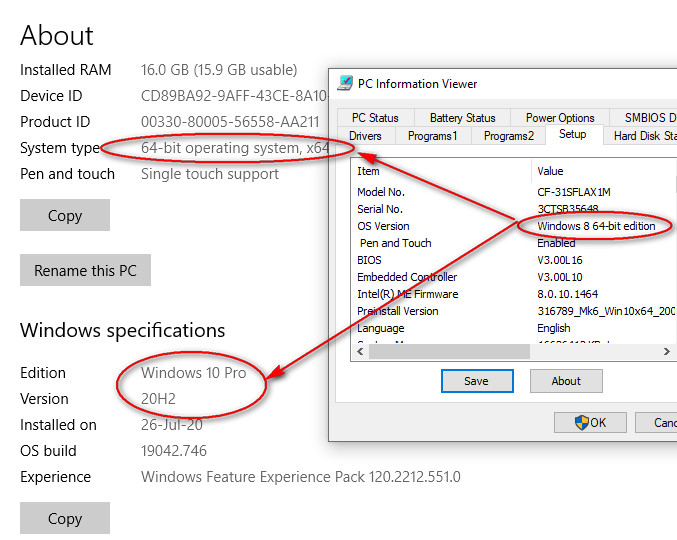Click the shield icon on the OK button

point(582,422)
